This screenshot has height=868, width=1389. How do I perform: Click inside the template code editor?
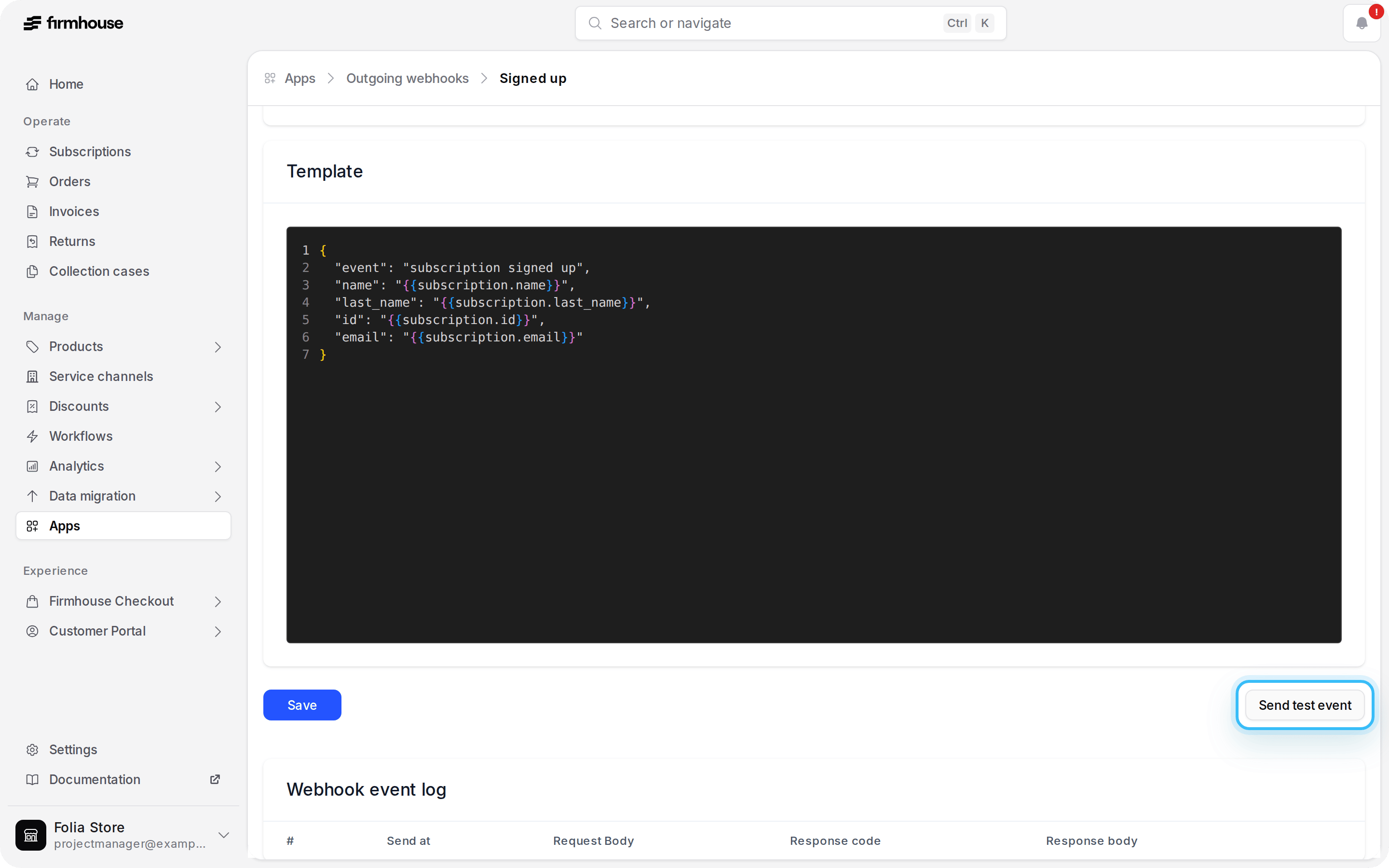point(814,434)
